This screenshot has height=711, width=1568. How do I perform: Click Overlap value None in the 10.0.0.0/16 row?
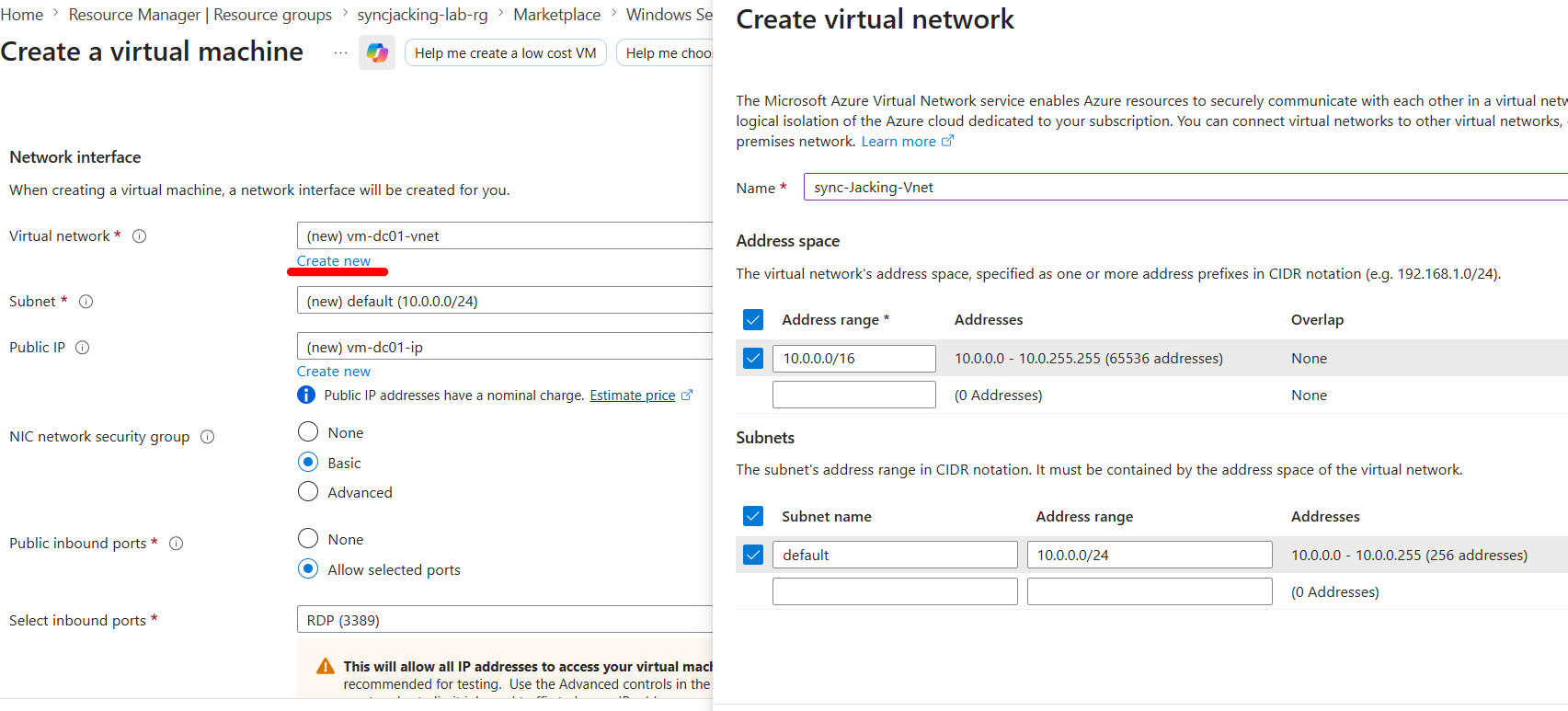coord(1310,359)
